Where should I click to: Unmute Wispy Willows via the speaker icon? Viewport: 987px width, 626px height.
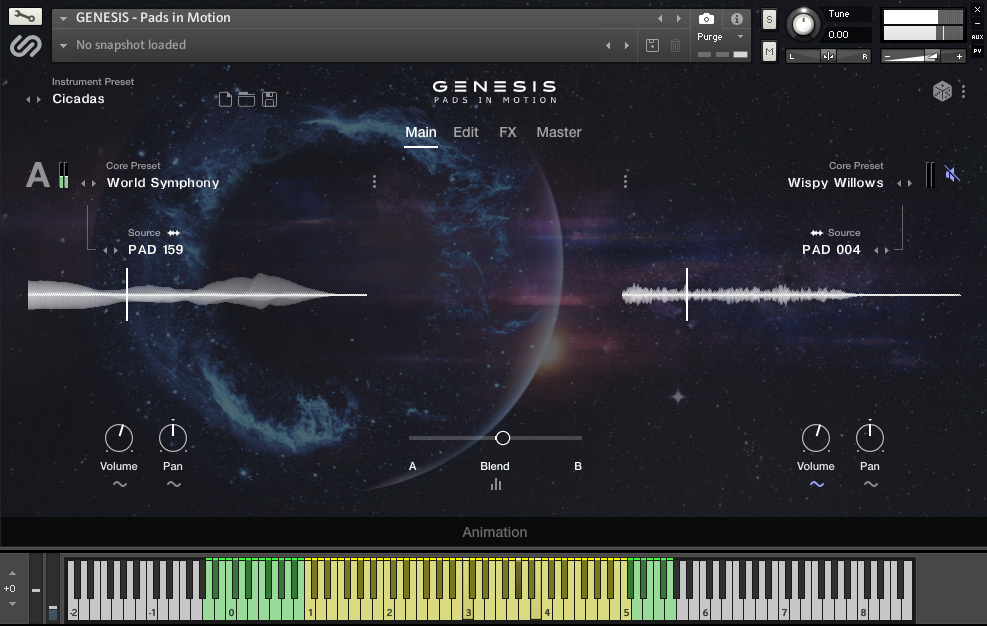950,171
